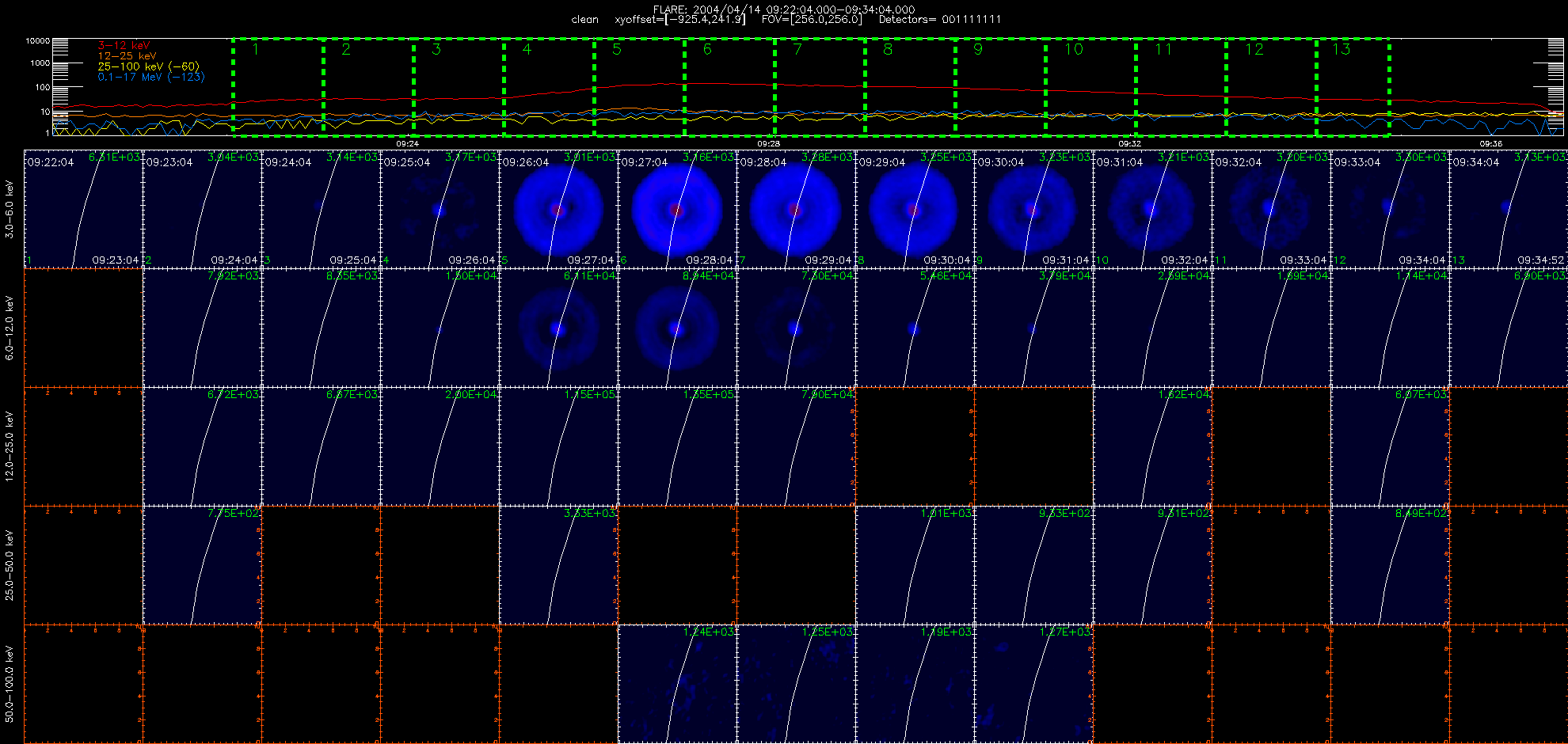Click the 12-25 keV legend entry
The height and width of the screenshot is (744, 1568).
[127, 56]
